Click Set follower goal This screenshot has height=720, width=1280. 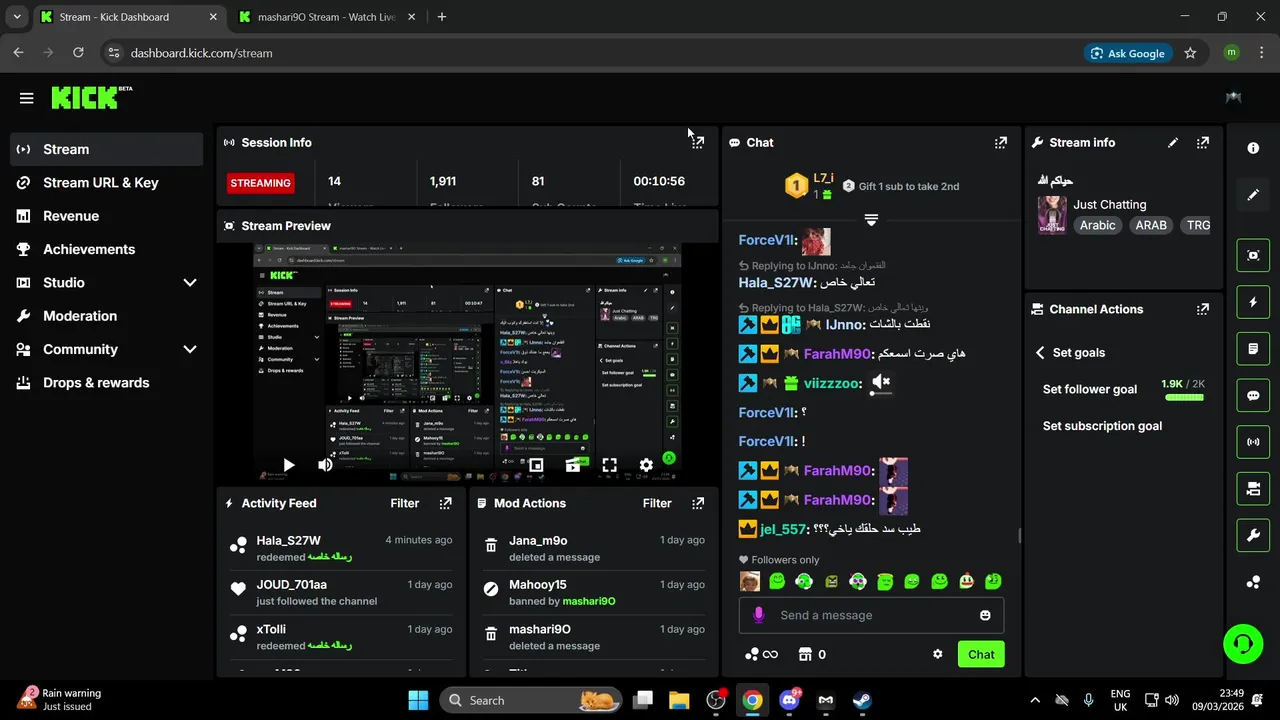point(1089,389)
